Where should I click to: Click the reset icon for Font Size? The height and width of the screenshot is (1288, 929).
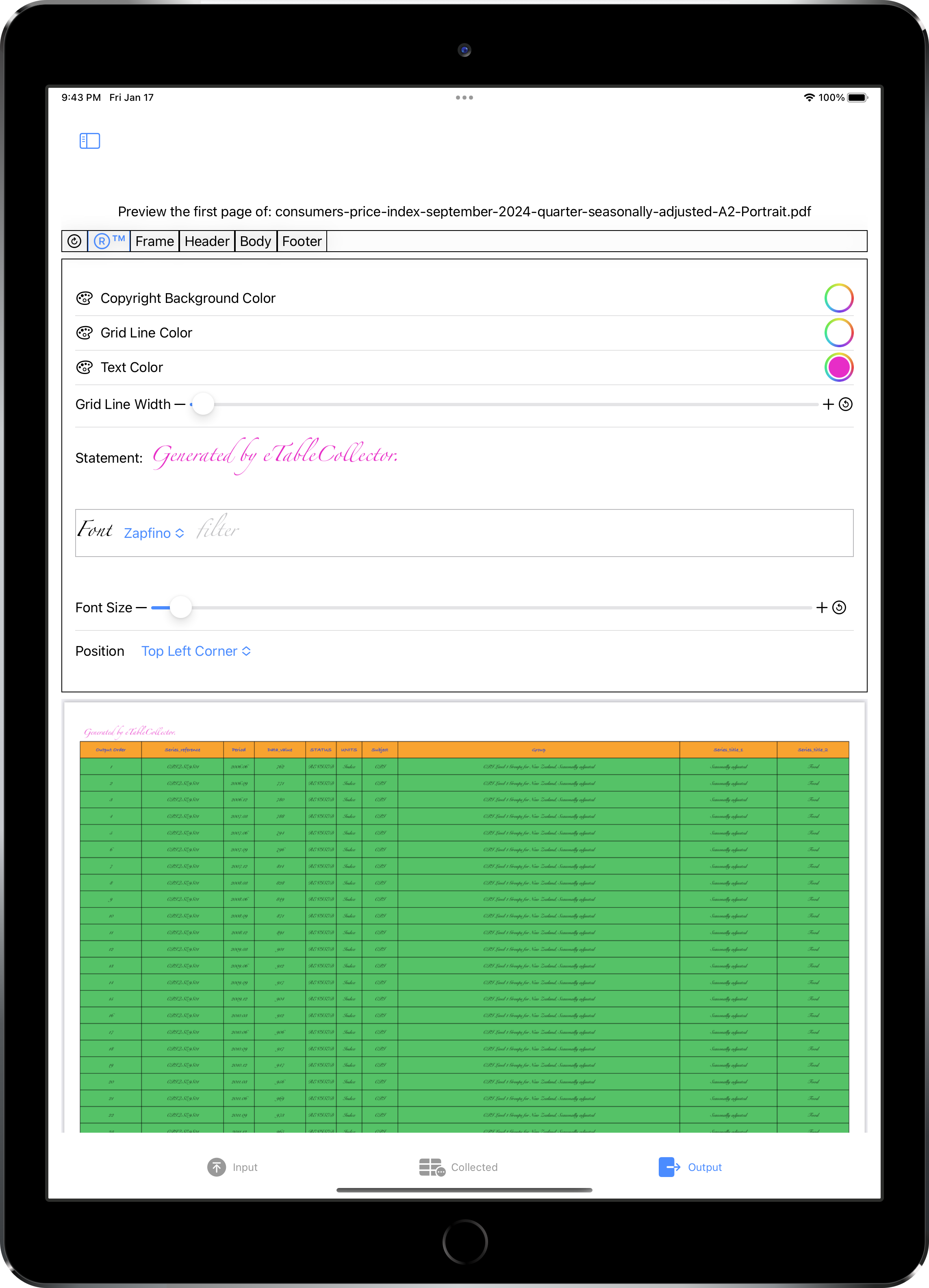point(839,608)
